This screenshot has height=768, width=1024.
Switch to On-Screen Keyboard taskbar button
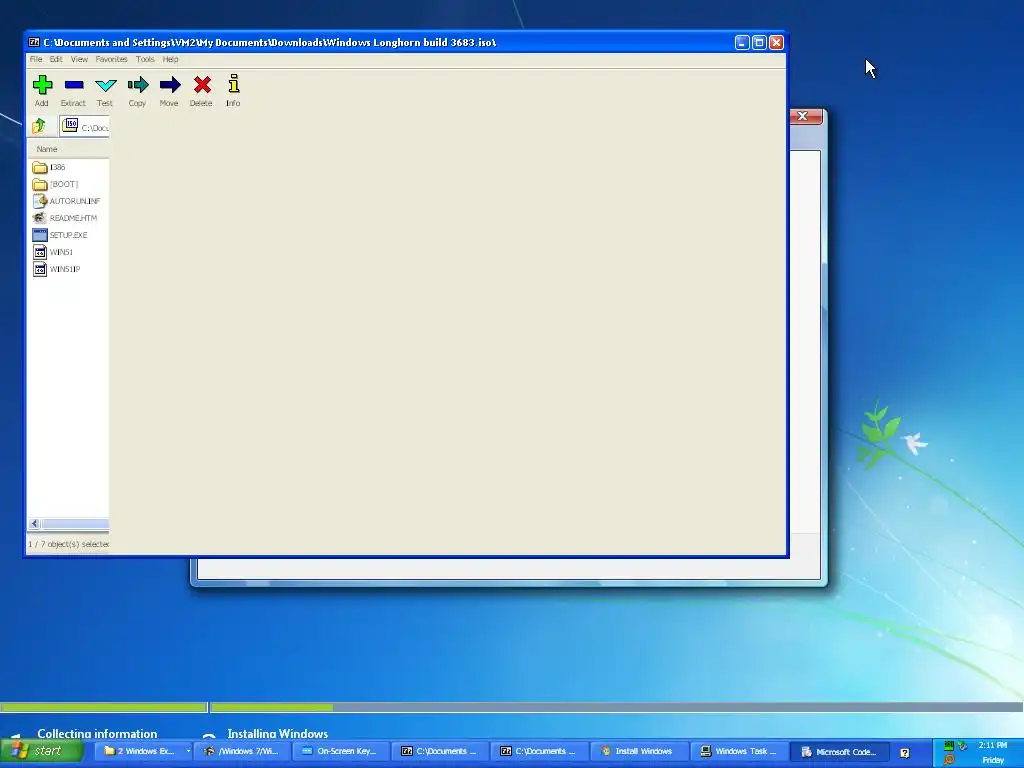pyautogui.click(x=340, y=752)
